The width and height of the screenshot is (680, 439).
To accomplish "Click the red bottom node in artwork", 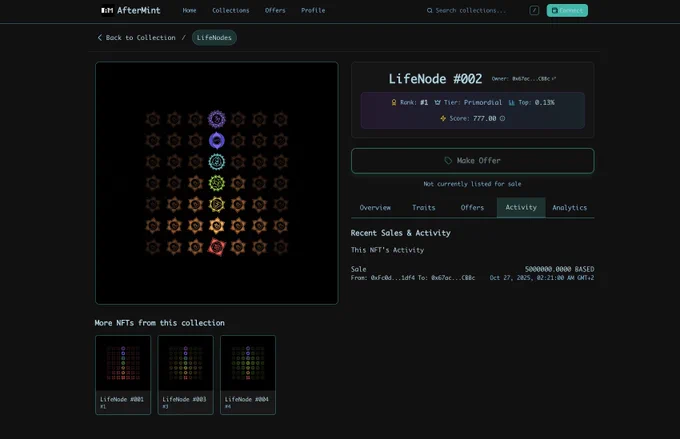I will 217,247.
